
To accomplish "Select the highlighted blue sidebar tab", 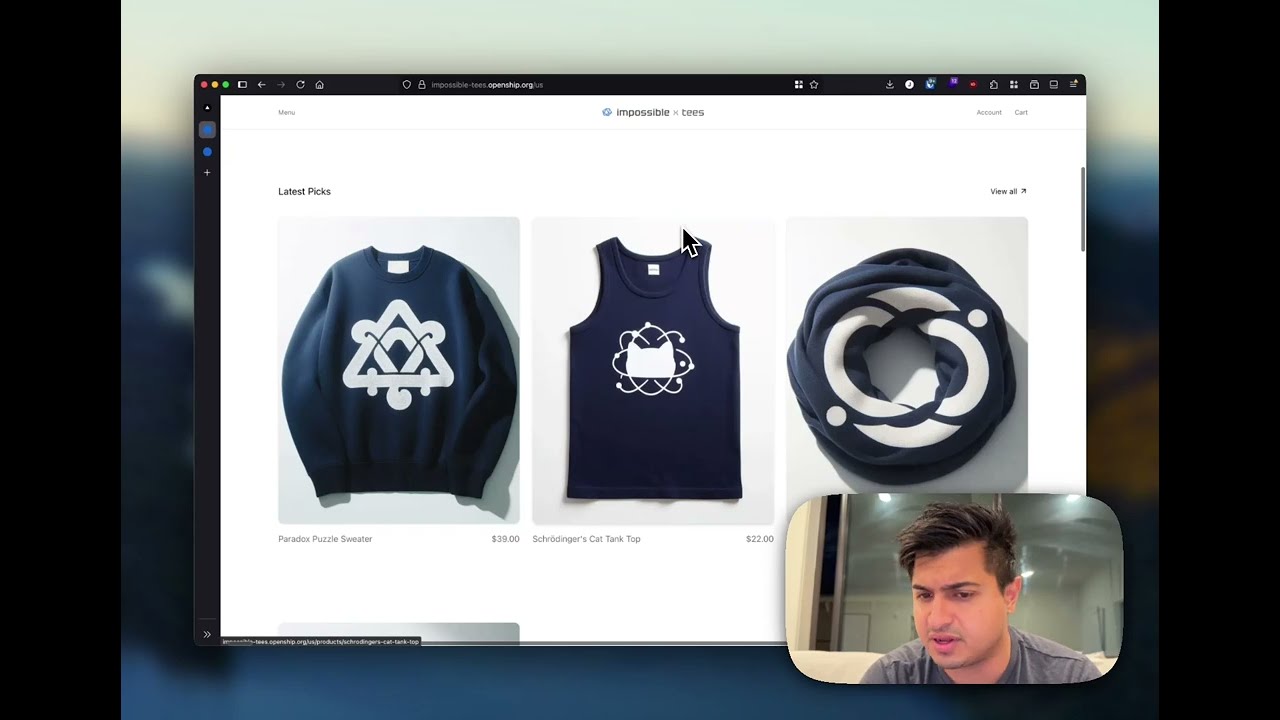I will coord(207,130).
